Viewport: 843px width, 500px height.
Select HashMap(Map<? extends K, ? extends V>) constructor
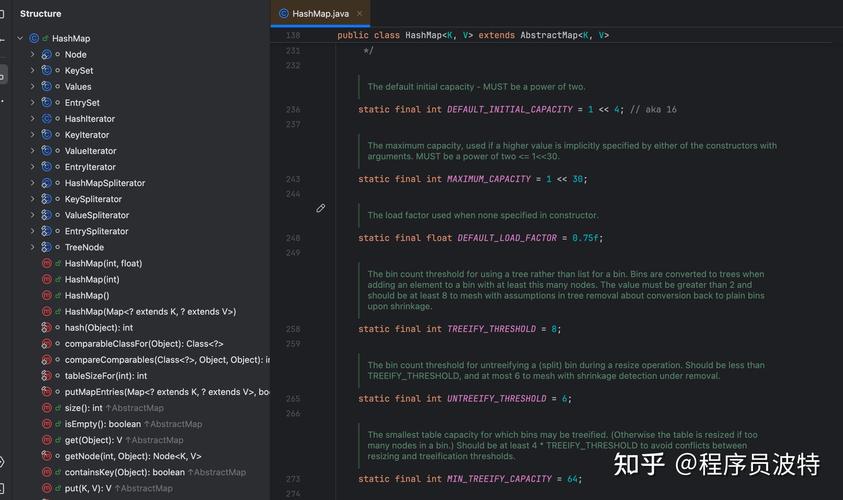coord(151,312)
